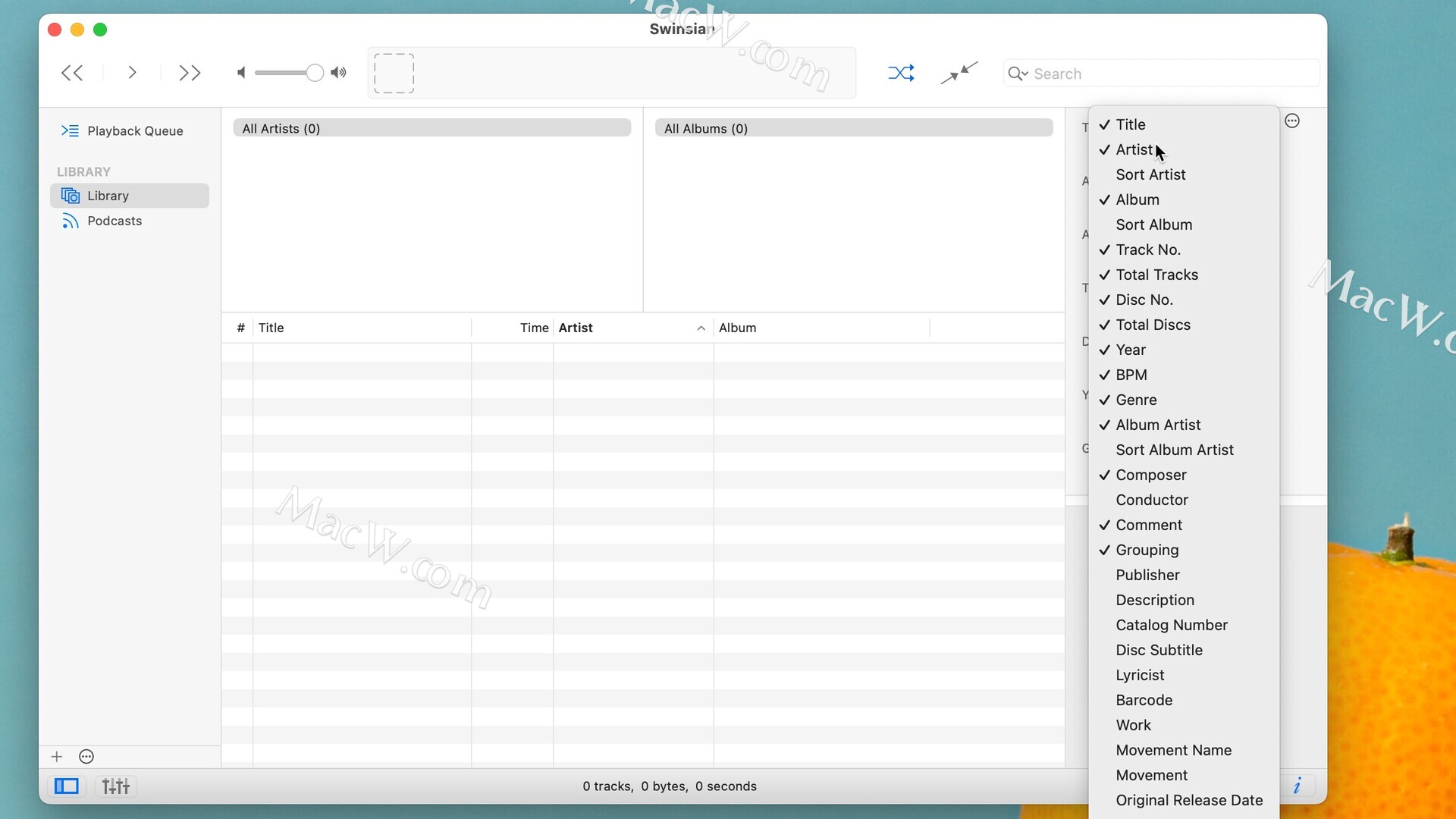Toggle the shuffle icon
The image size is (1456, 819).
click(x=901, y=73)
